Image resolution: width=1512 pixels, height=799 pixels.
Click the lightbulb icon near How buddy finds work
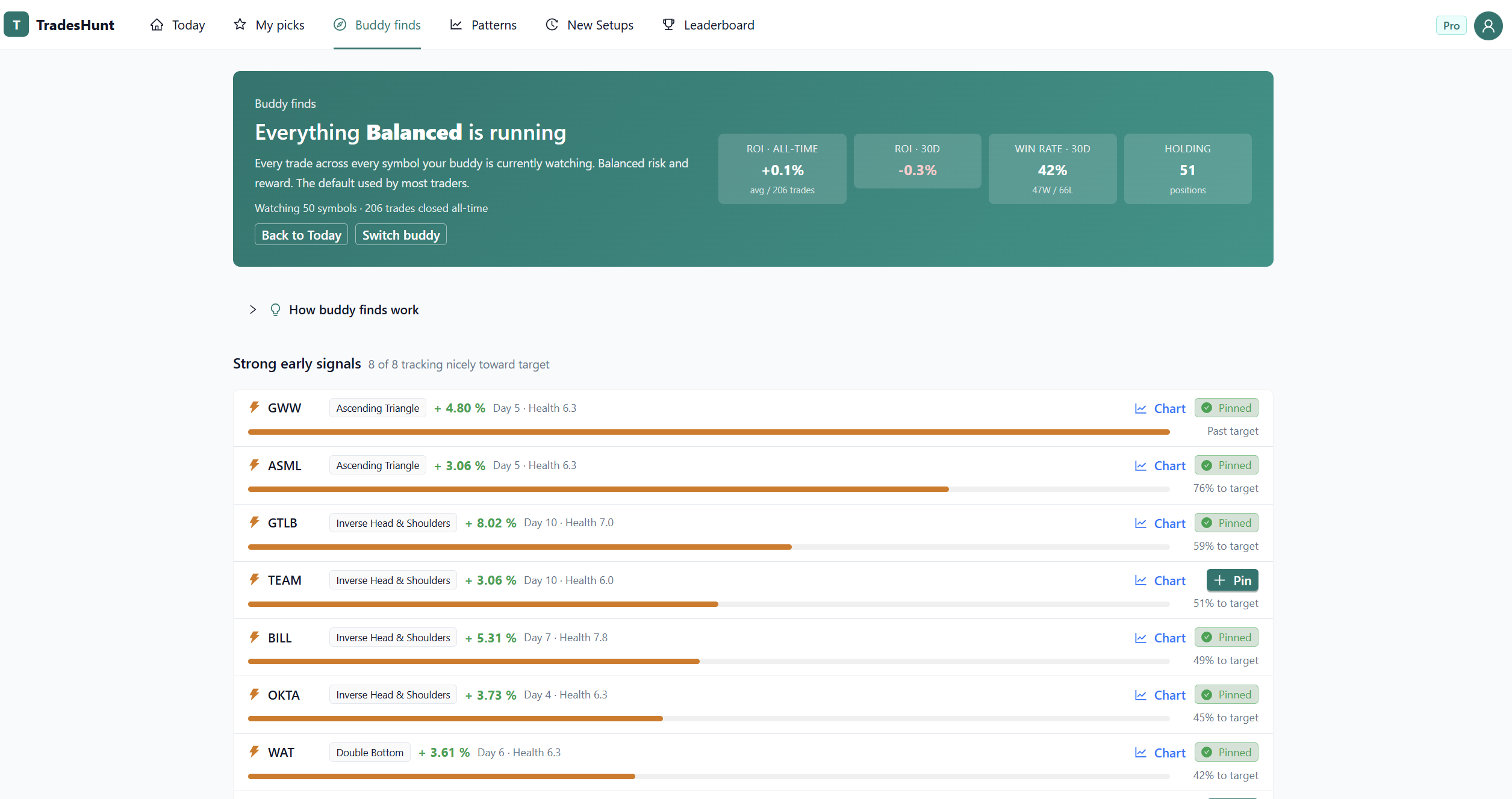(x=275, y=309)
